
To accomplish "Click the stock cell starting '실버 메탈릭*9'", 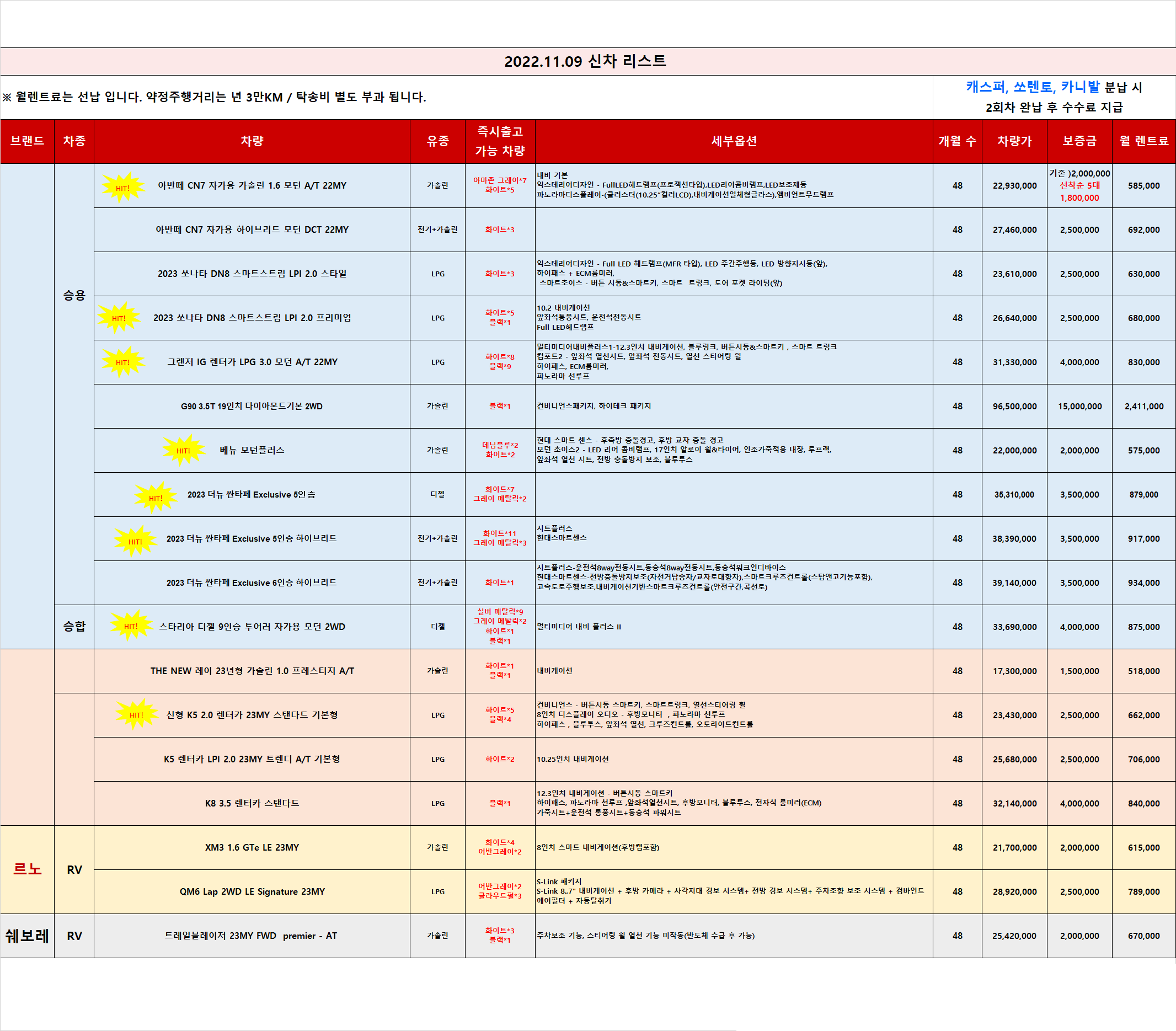I will 500,627.
